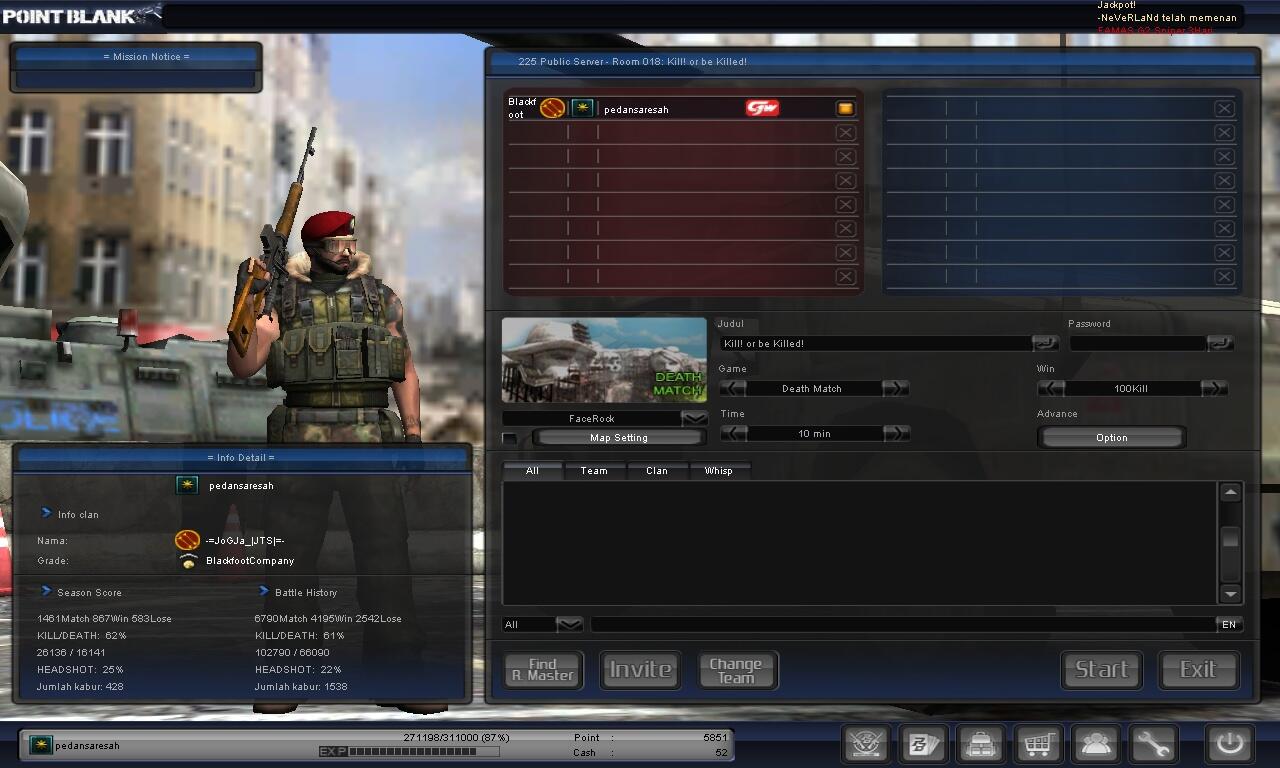Screen dimensions: 1280x768
Task: Expand the FaceRock map dropdown
Action: 694,418
